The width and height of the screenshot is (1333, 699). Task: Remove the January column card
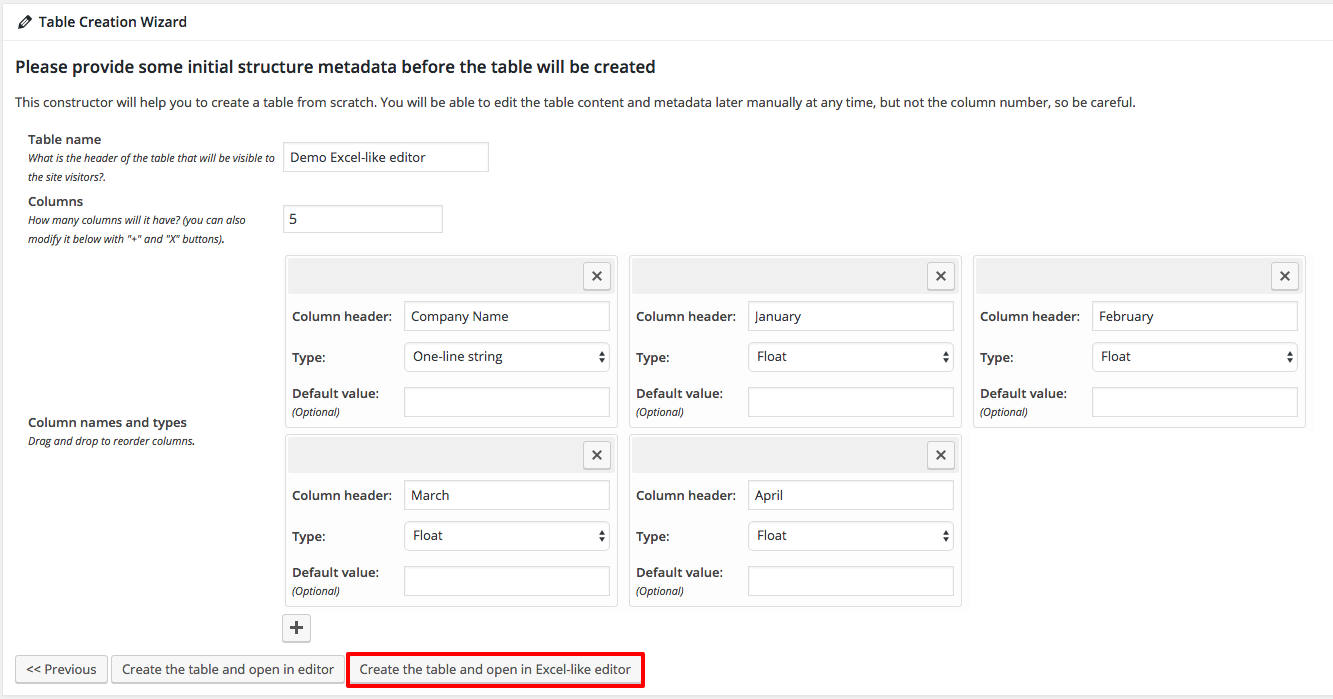click(x=941, y=276)
